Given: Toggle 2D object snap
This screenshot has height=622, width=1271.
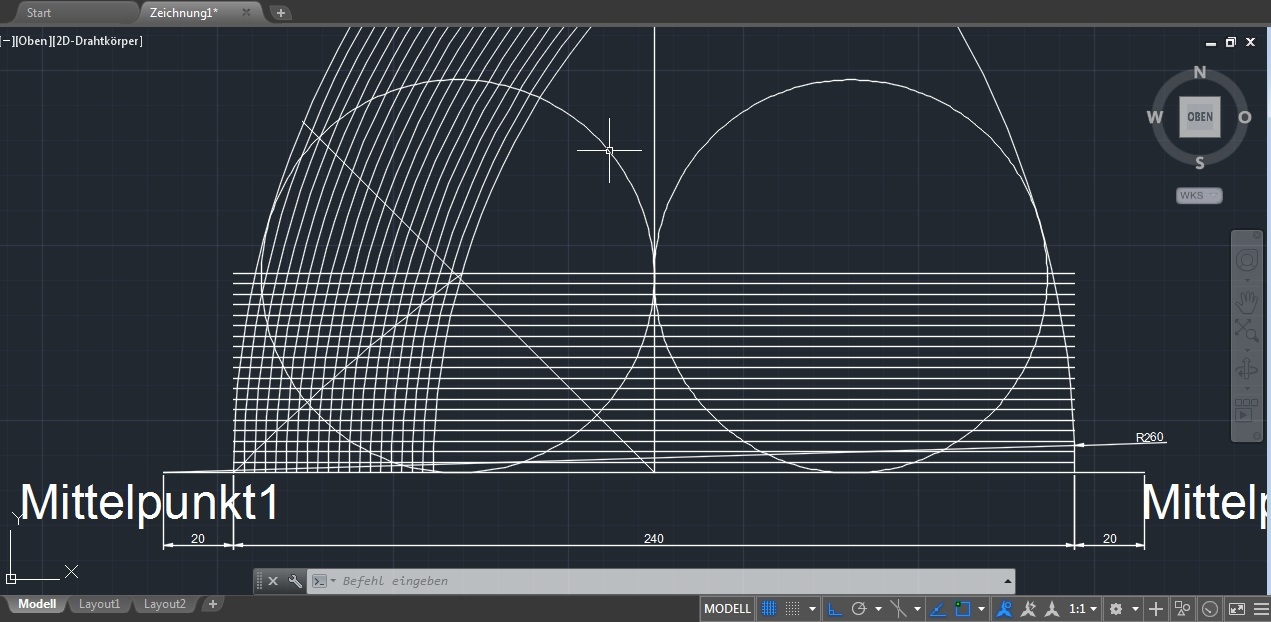Looking at the screenshot, I should [x=963, y=608].
